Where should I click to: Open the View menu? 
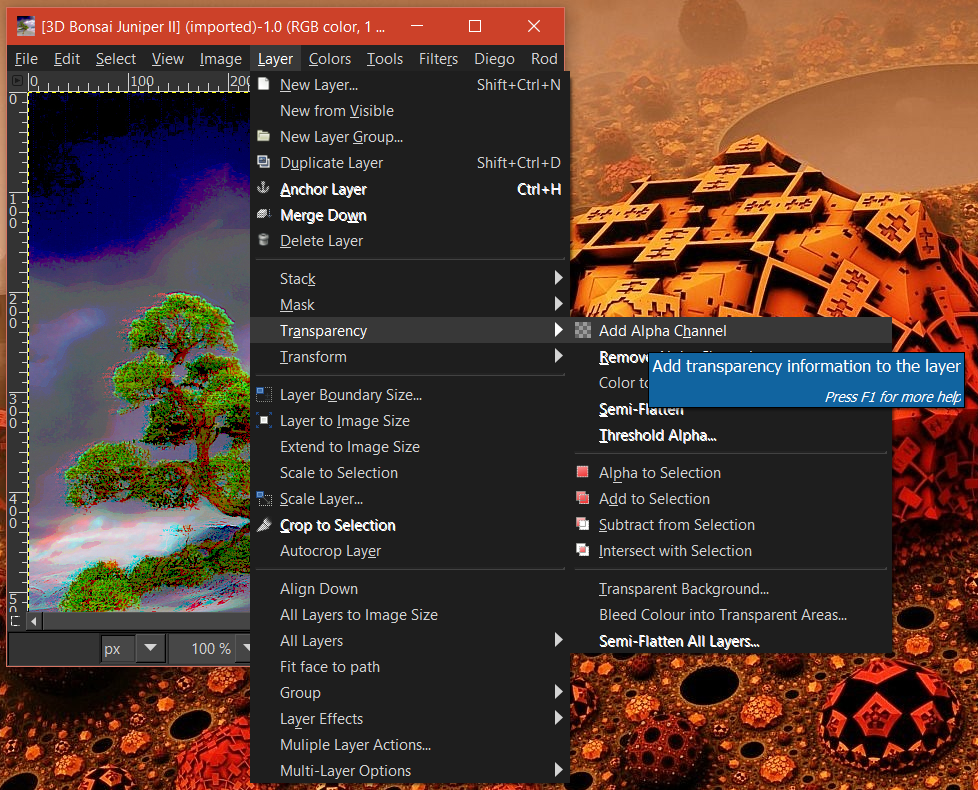coord(168,59)
